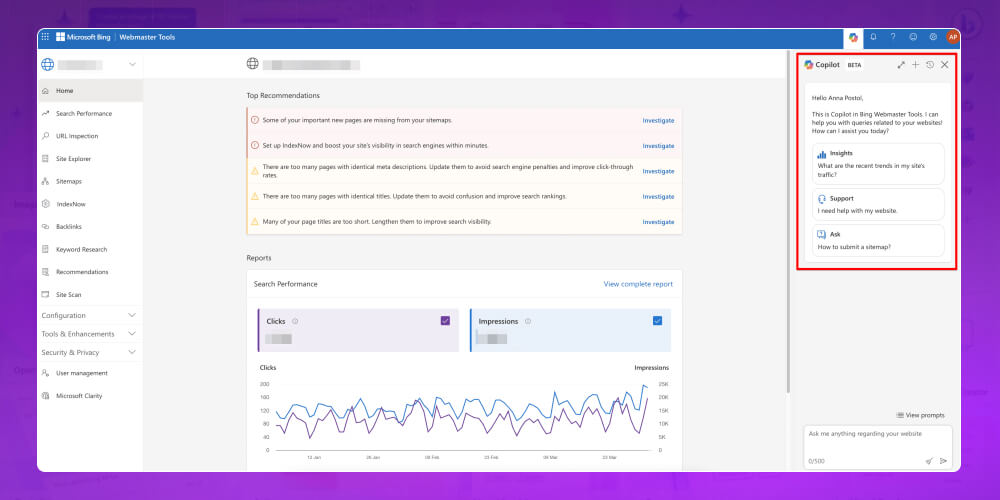This screenshot has height=500, width=1000.
Task: Open Recommendations in sidebar
Action: pos(90,272)
